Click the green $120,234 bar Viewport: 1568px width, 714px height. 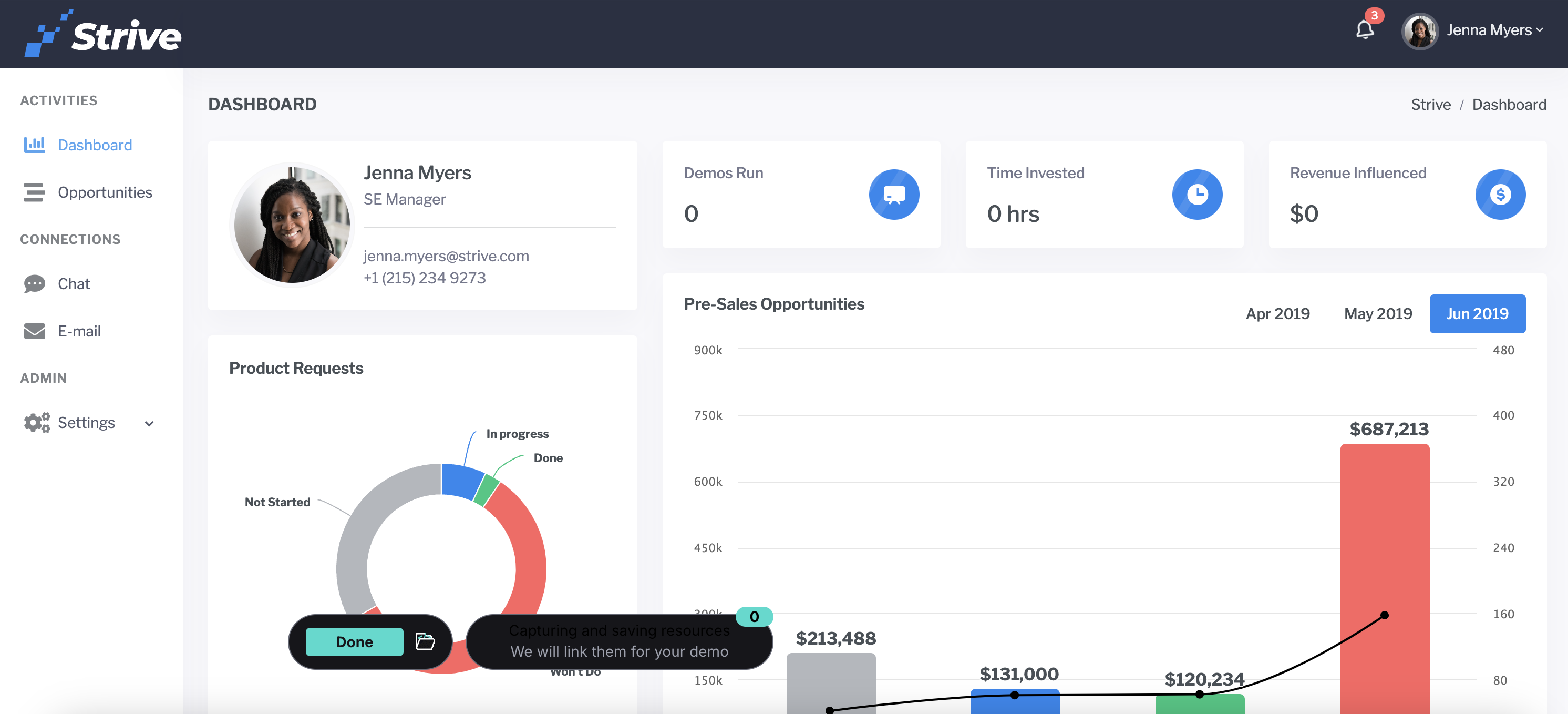1200,704
